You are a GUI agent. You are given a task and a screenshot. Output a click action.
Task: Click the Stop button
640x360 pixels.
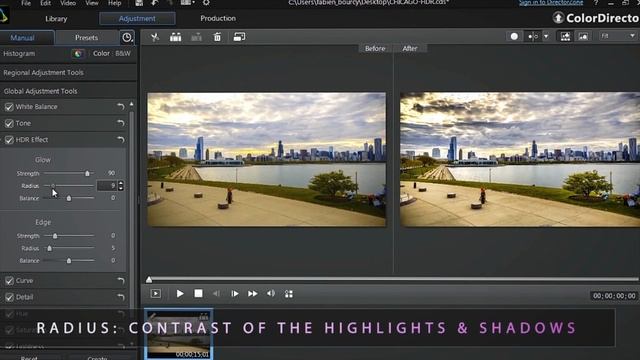(x=198, y=293)
